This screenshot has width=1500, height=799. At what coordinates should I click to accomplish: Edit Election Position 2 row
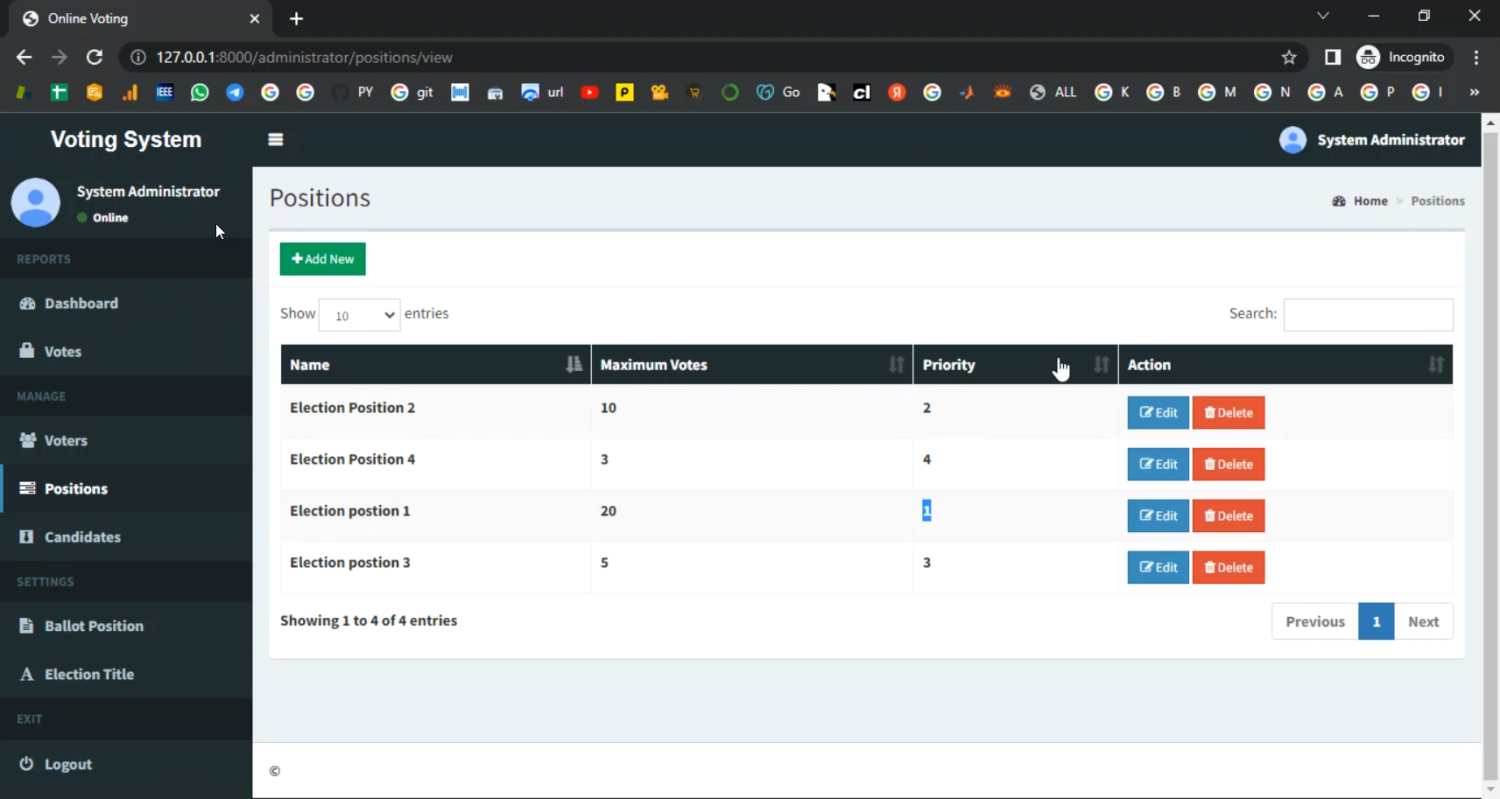point(1158,413)
